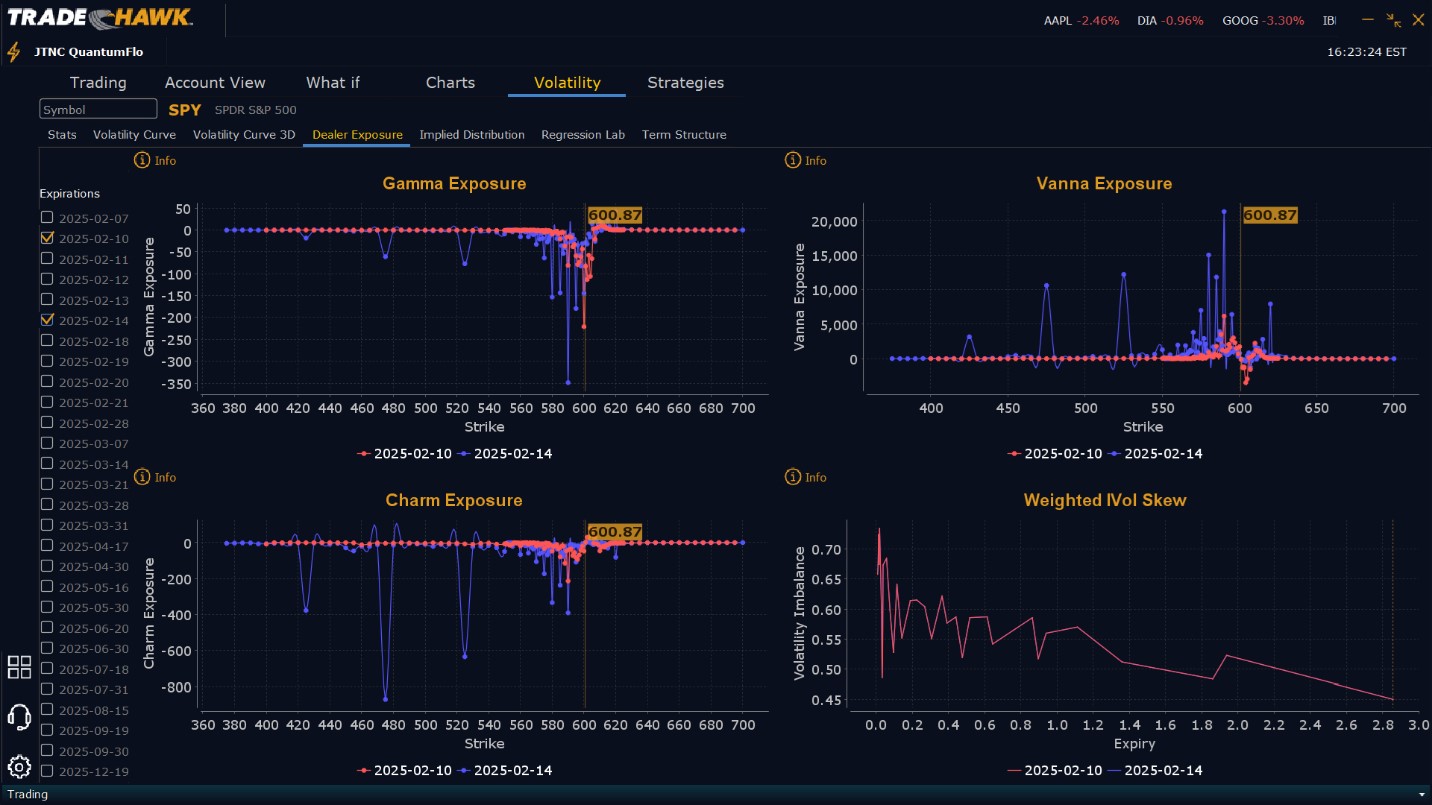Uncheck the 2025-02-14 expiration checkbox
1432x805 pixels.
(x=47, y=320)
